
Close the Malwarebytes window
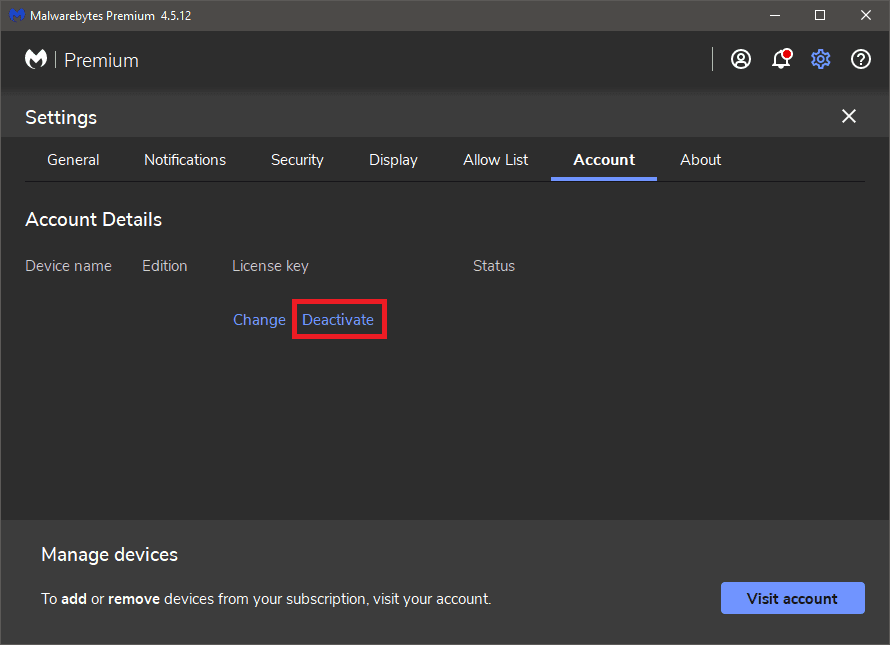click(x=866, y=15)
